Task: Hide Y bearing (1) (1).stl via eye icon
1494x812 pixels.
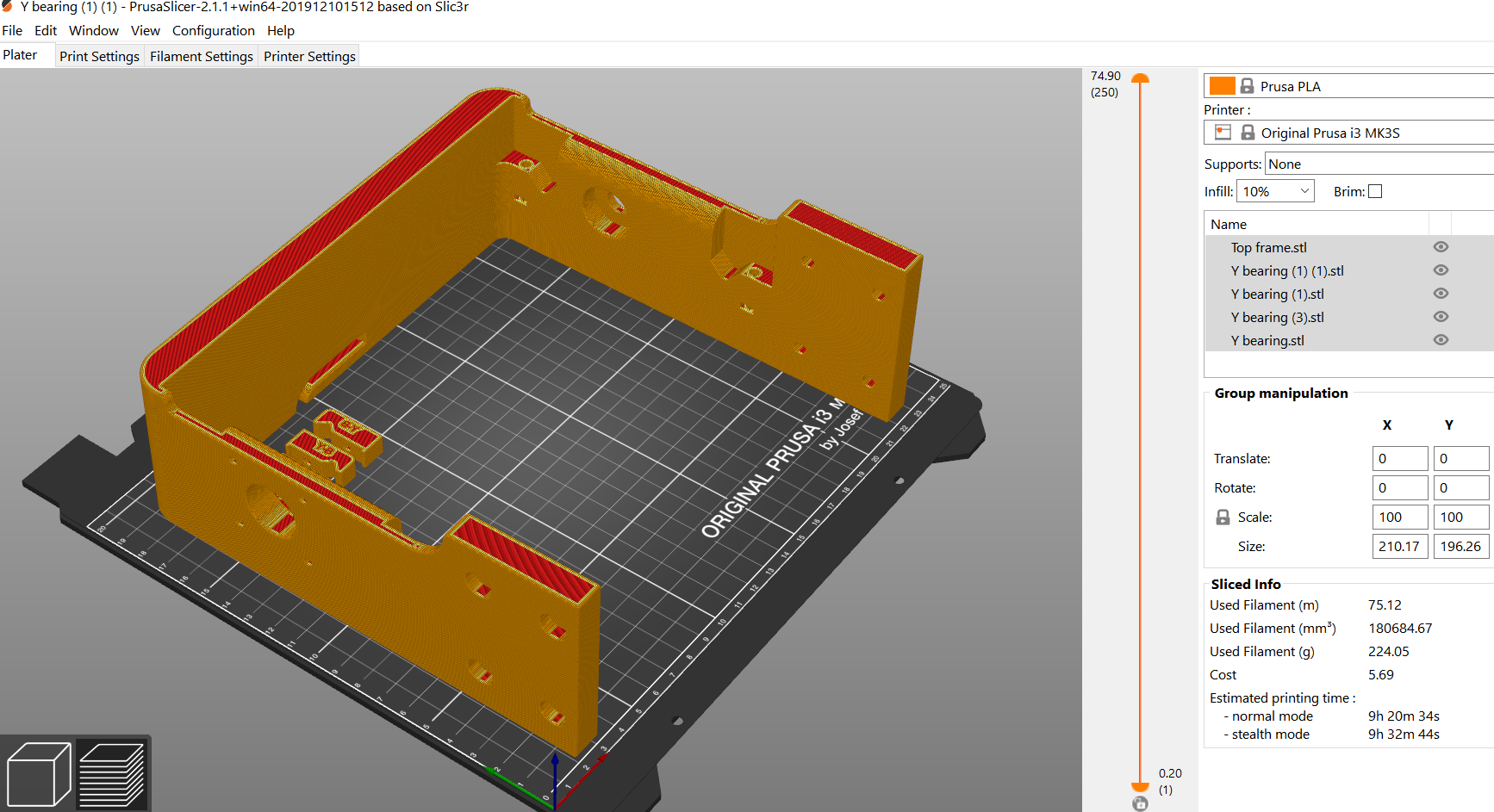Action: 1441,270
